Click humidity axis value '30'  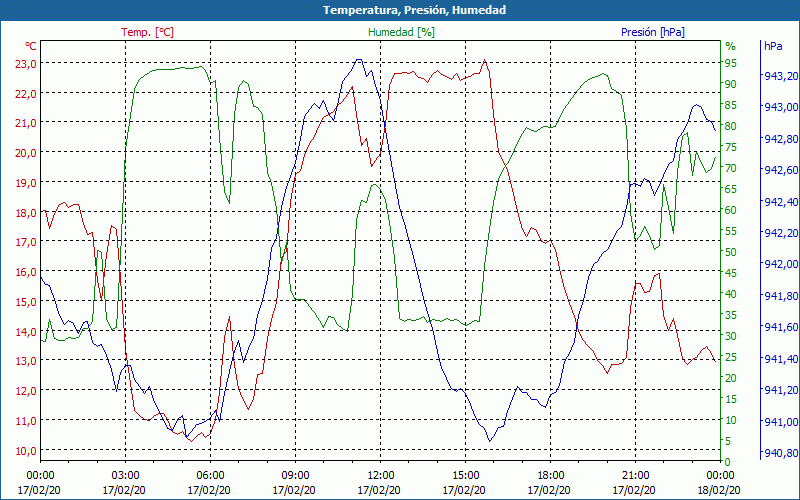pyautogui.click(x=731, y=336)
